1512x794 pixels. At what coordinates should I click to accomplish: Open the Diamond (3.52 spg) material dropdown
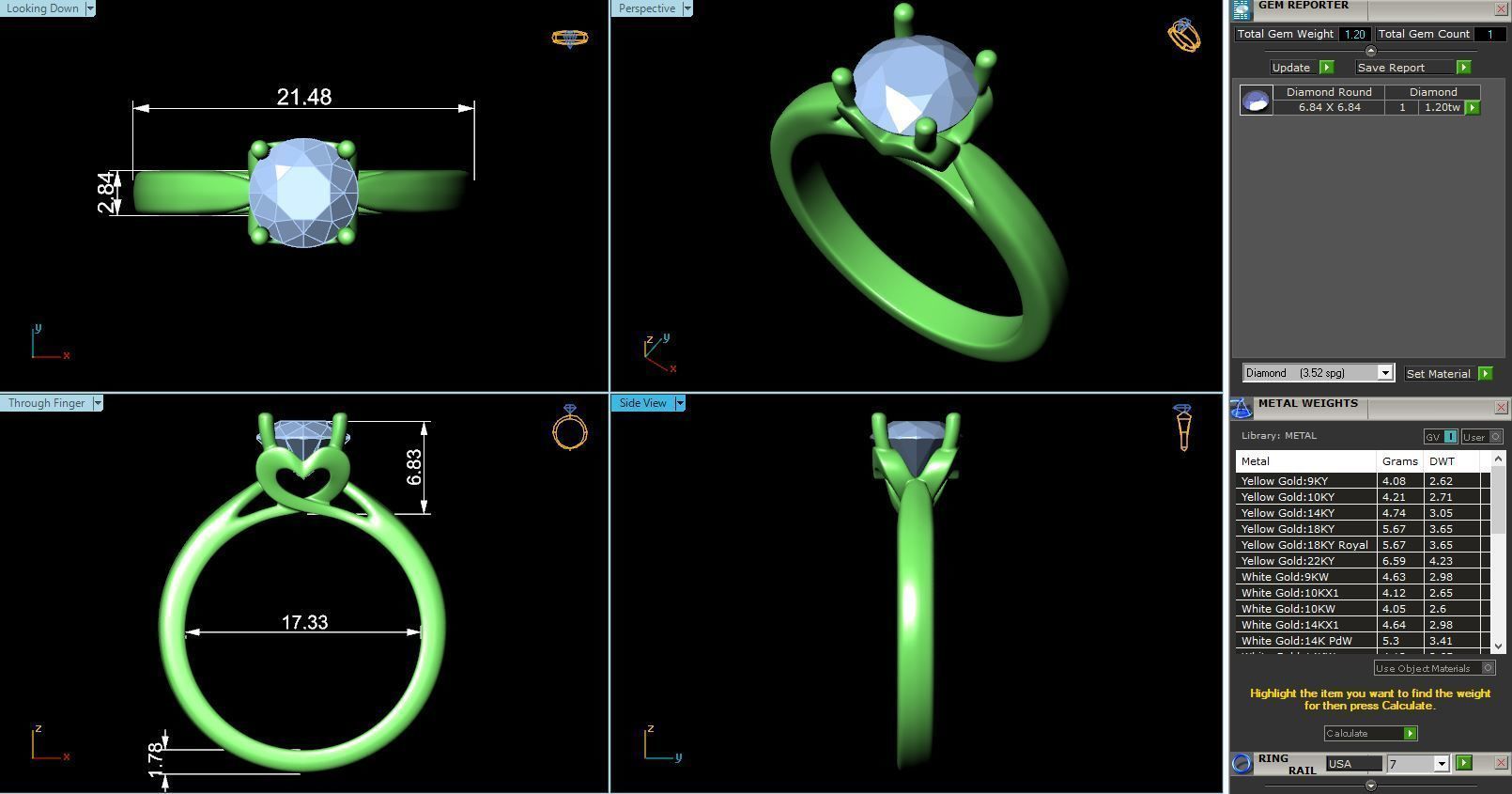click(1384, 374)
